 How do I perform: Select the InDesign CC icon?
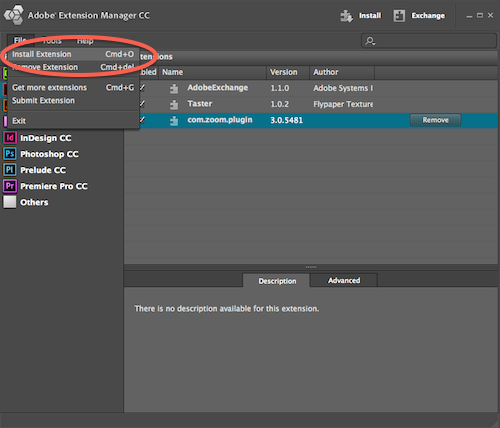coord(10,138)
